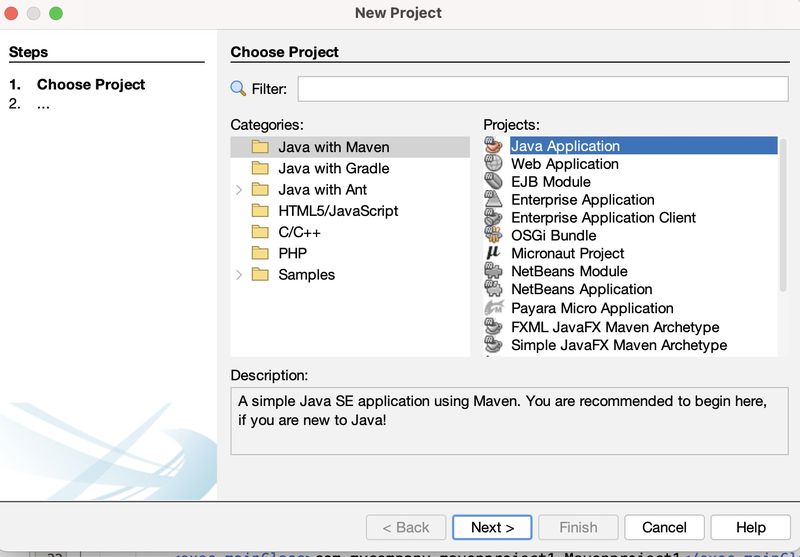
Task: Click the Payara Micro Application icon
Action: 493,308
